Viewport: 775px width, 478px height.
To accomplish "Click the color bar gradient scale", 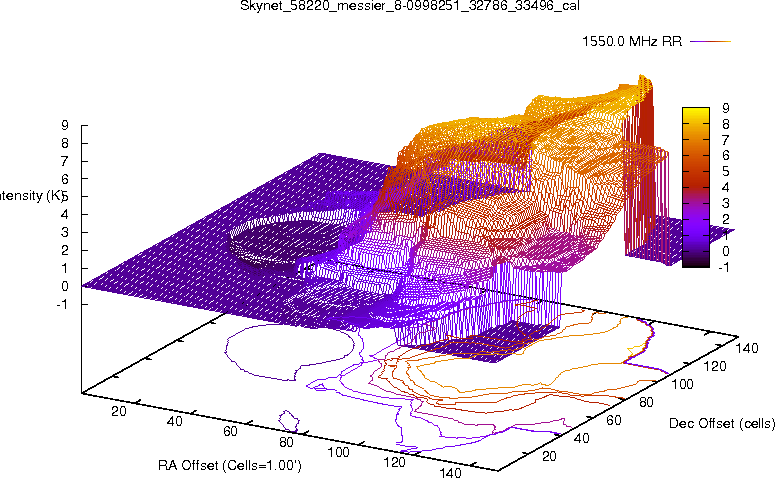I will pyautogui.click(x=695, y=187).
